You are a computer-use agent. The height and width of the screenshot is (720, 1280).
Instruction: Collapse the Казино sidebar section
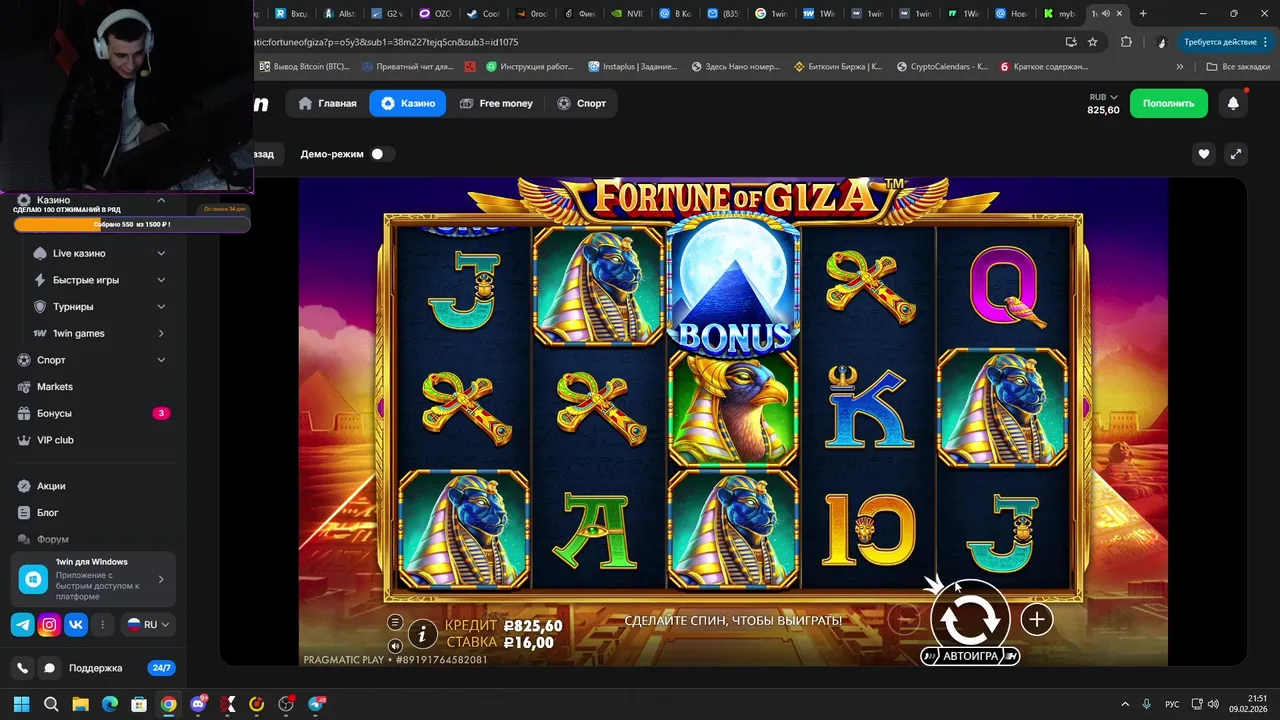161,200
